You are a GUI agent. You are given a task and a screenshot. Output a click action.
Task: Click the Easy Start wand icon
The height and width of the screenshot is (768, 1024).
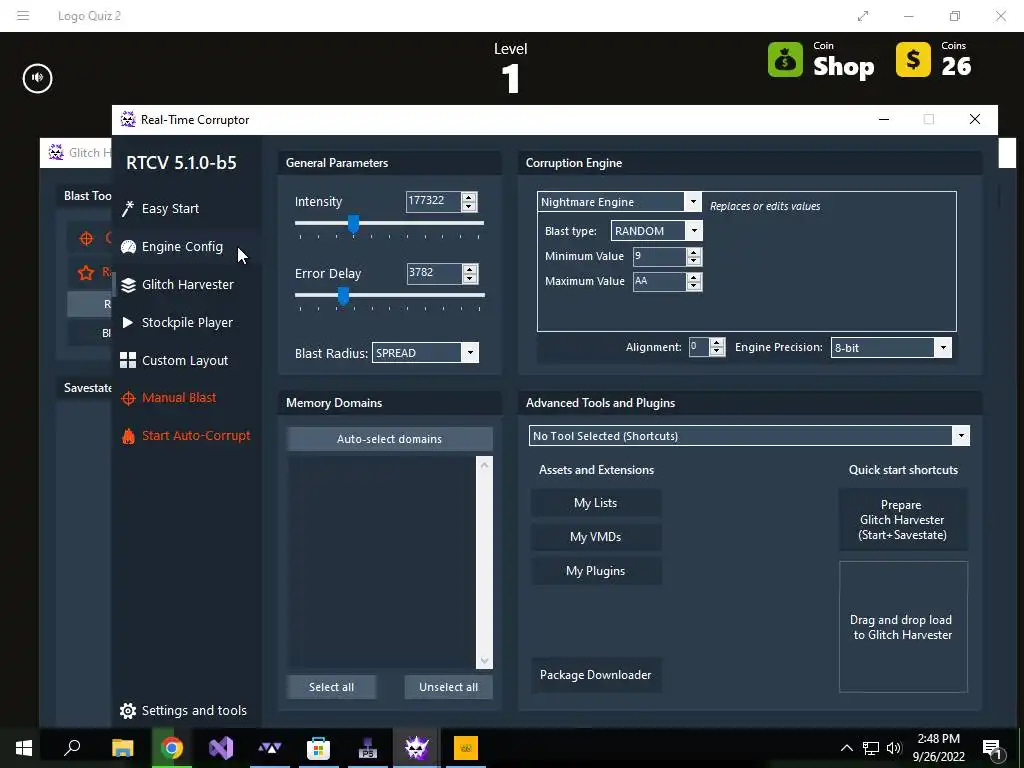[x=128, y=208]
